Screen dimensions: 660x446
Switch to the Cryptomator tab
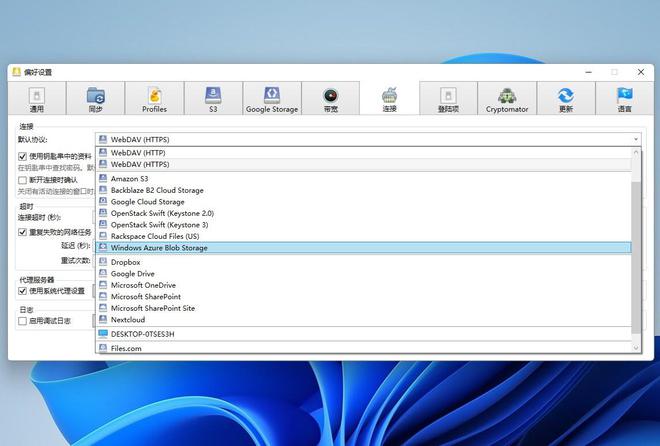tap(507, 98)
